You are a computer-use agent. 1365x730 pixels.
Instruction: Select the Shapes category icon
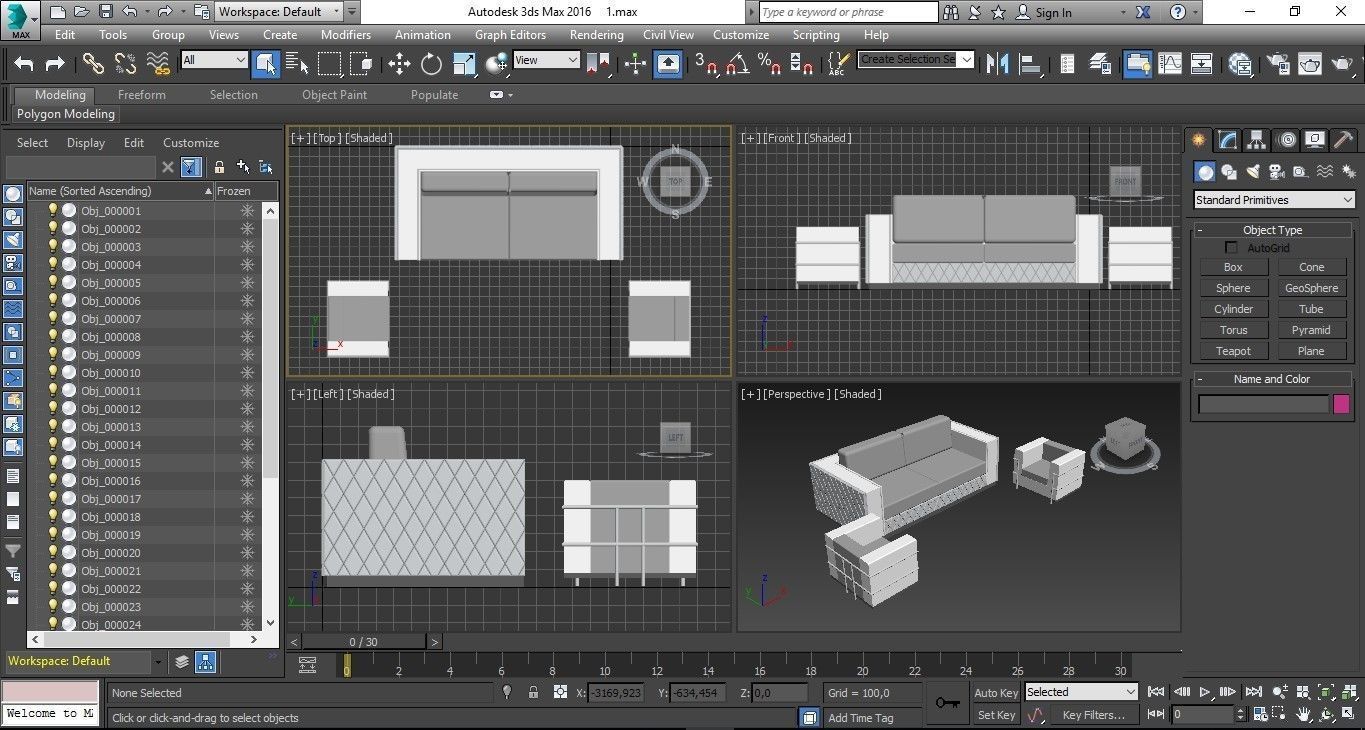coord(1229,172)
